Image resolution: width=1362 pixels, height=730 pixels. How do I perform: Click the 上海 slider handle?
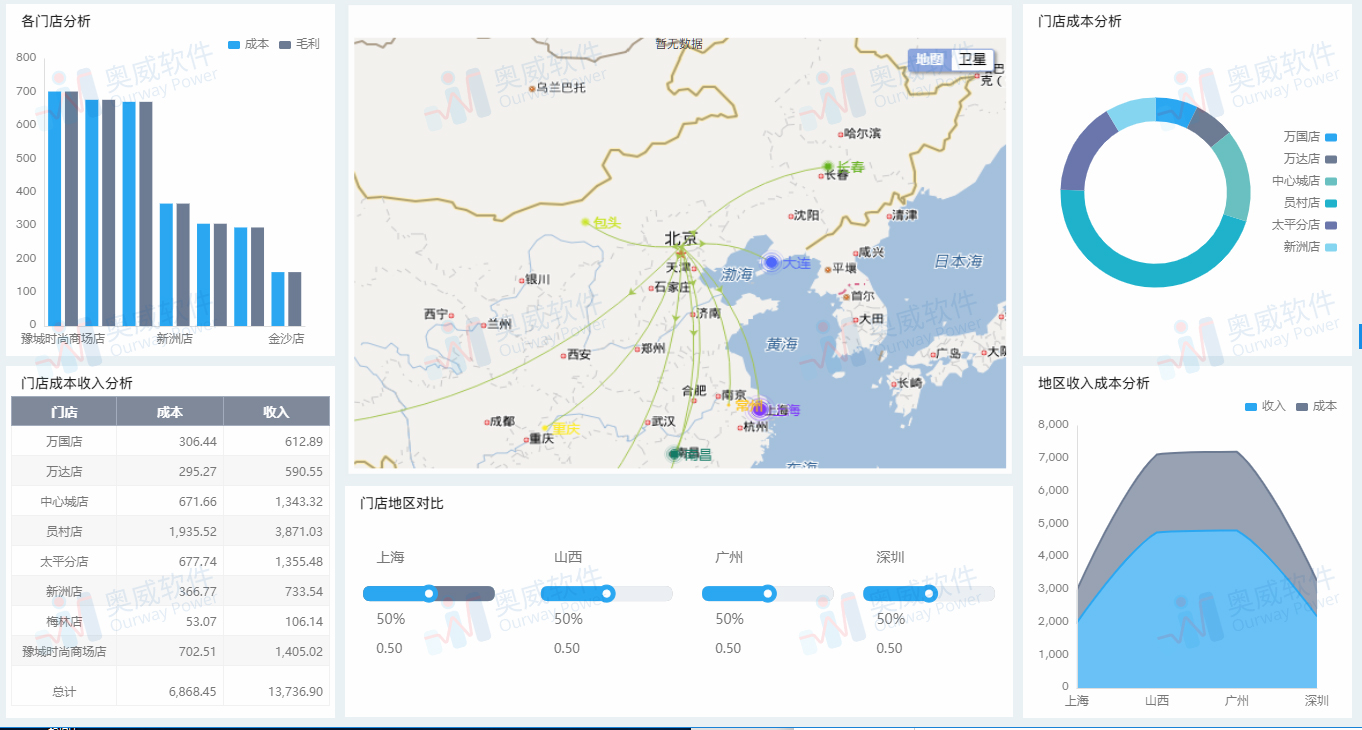click(x=430, y=594)
